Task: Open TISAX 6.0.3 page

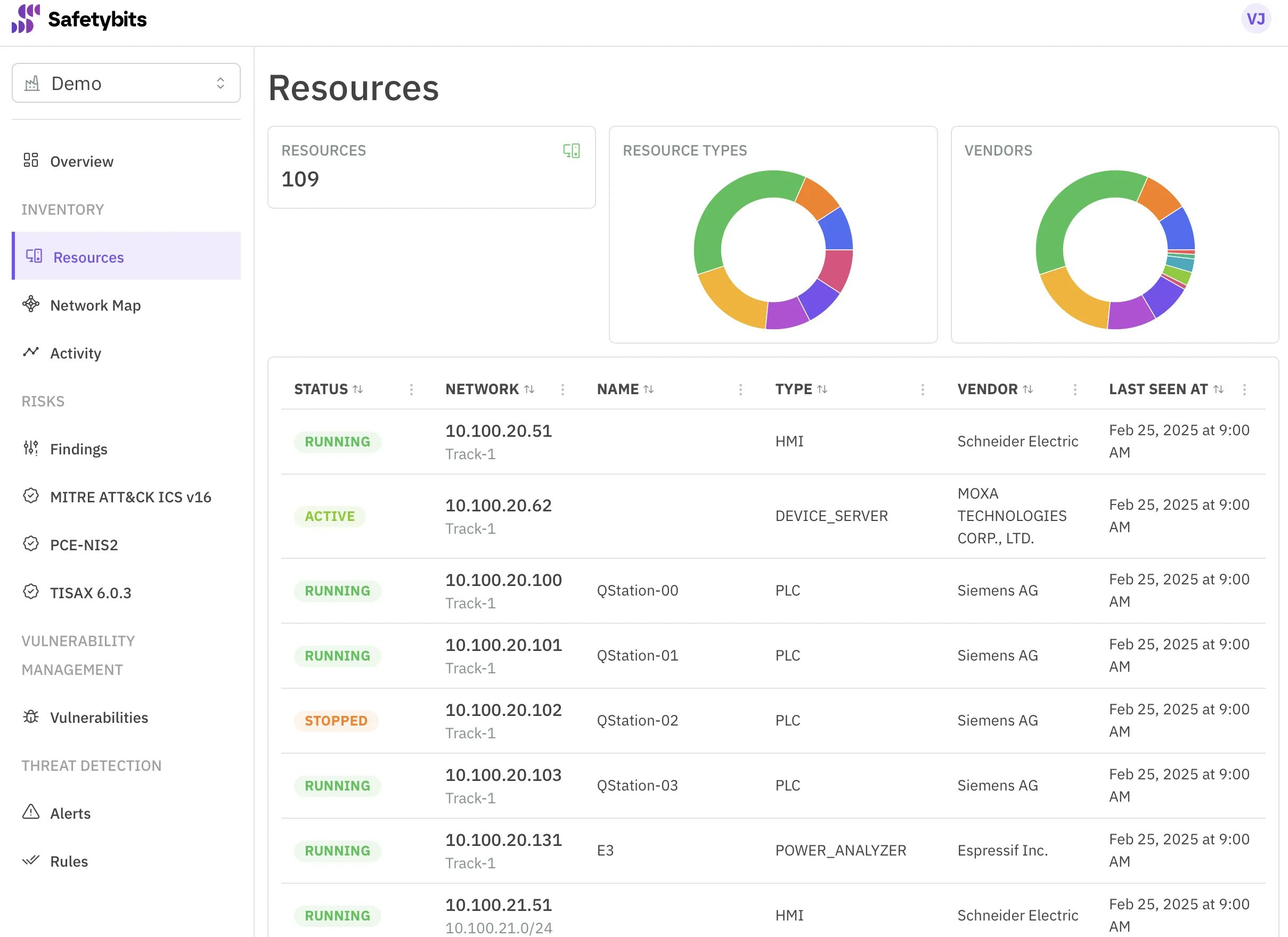Action: [126, 593]
